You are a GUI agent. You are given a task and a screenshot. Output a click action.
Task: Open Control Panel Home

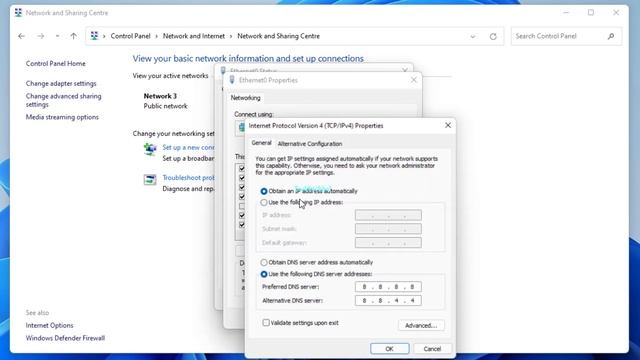pyautogui.click(x=56, y=64)
